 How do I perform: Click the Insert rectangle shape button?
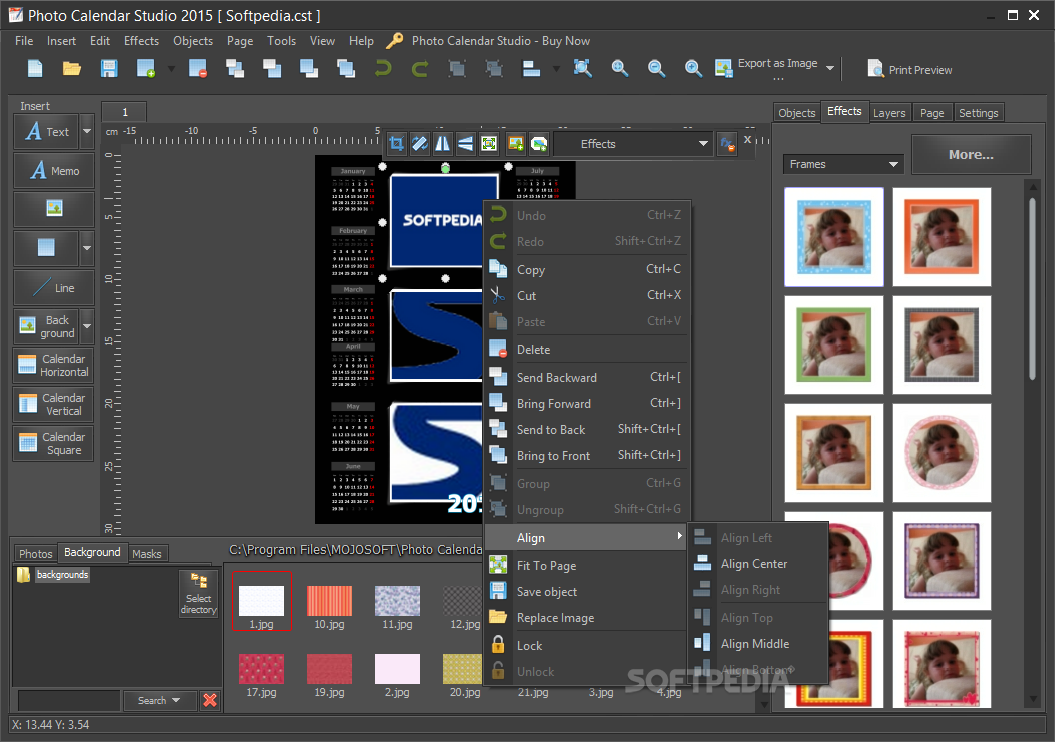pos(46,248)
